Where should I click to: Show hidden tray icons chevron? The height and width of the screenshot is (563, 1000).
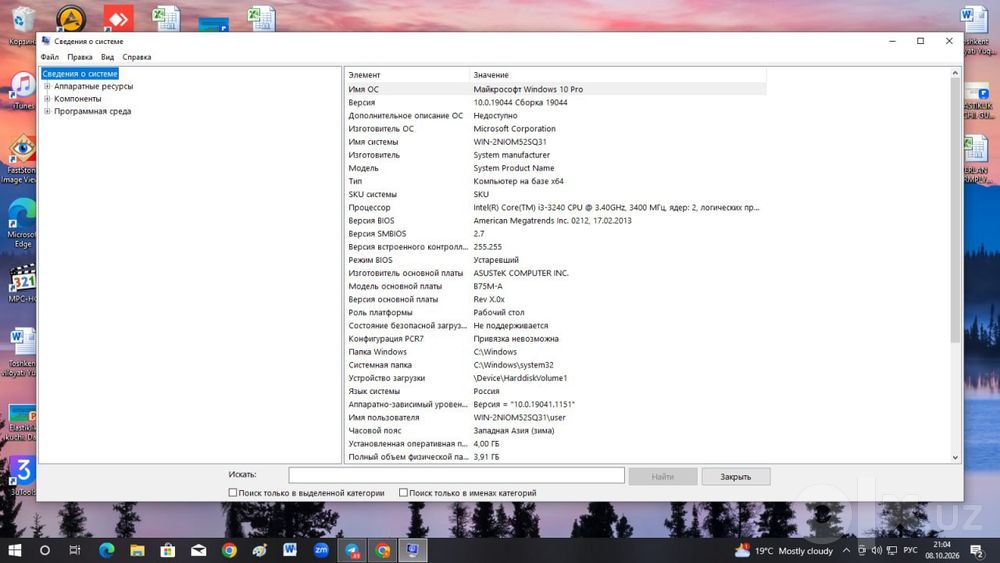tap(846, 550)
